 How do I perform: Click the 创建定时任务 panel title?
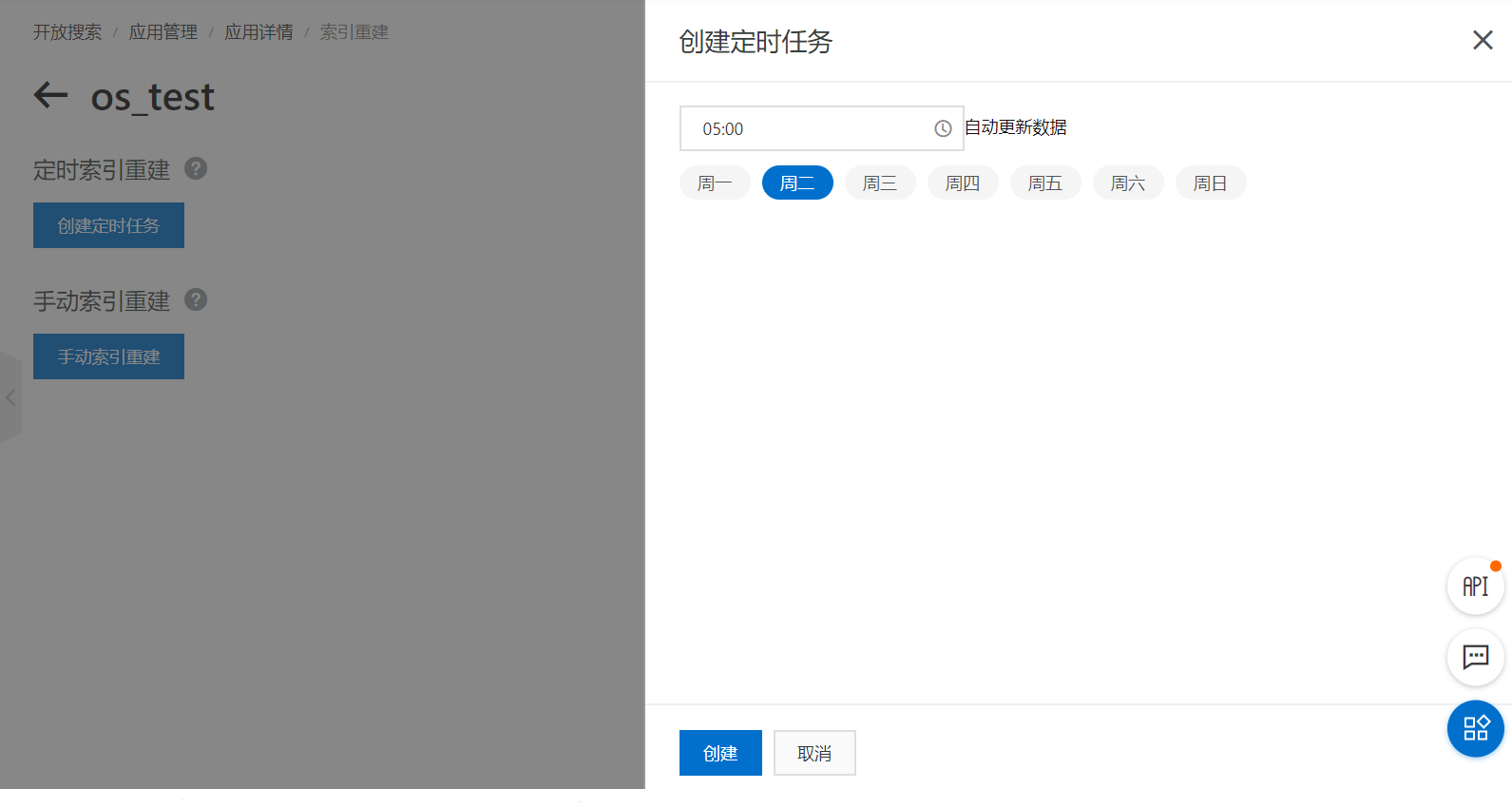click(756, 42)
